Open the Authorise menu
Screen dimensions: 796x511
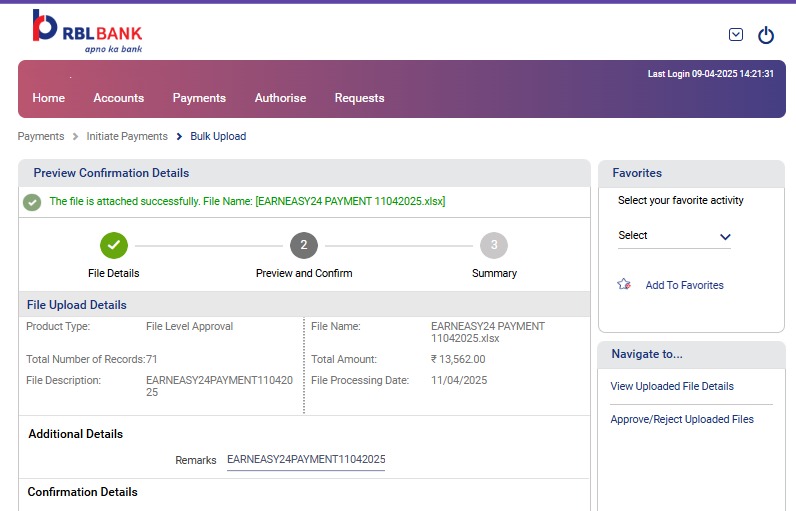point(280,98)
